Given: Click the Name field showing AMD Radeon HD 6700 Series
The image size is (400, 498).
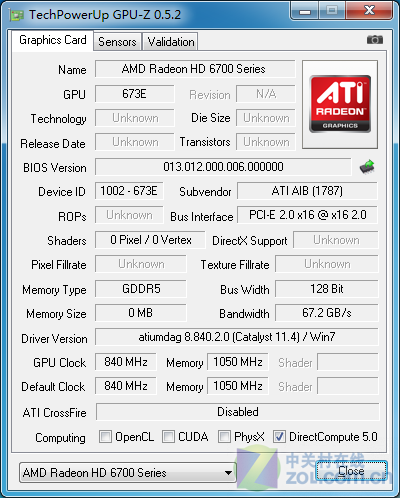Looking at the screenshot, I should pos(195,69).
